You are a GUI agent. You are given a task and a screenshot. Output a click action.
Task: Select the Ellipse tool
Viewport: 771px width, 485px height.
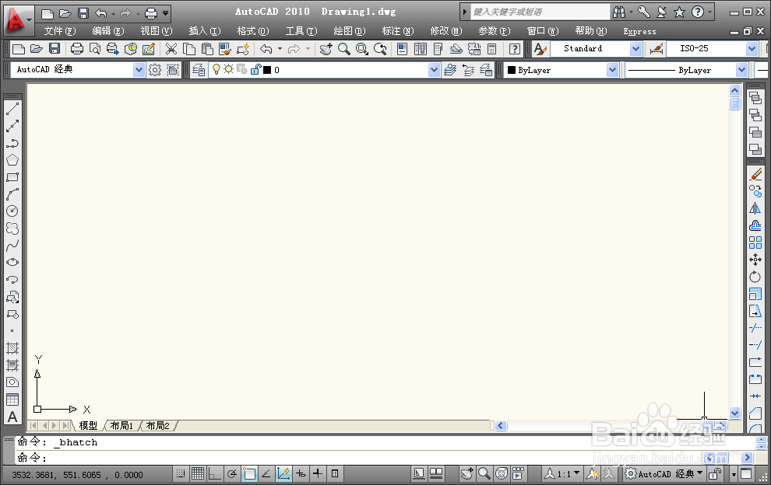[12, 262]
